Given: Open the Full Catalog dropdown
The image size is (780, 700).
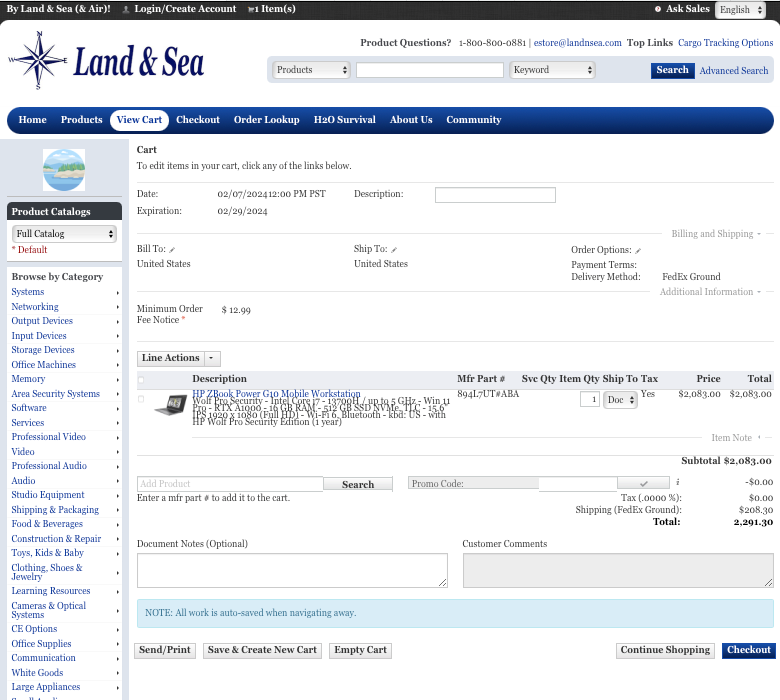Looking at the screenshot, I should 64,234.
